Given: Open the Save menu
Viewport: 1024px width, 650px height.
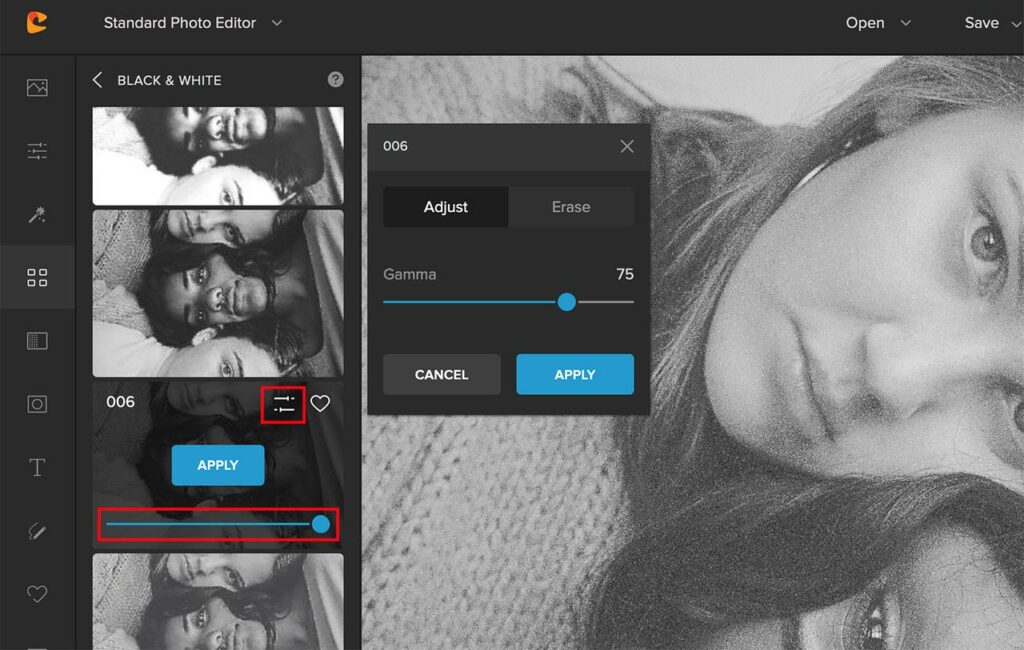Looking at the screenshot, I should (x=991, y=23).
